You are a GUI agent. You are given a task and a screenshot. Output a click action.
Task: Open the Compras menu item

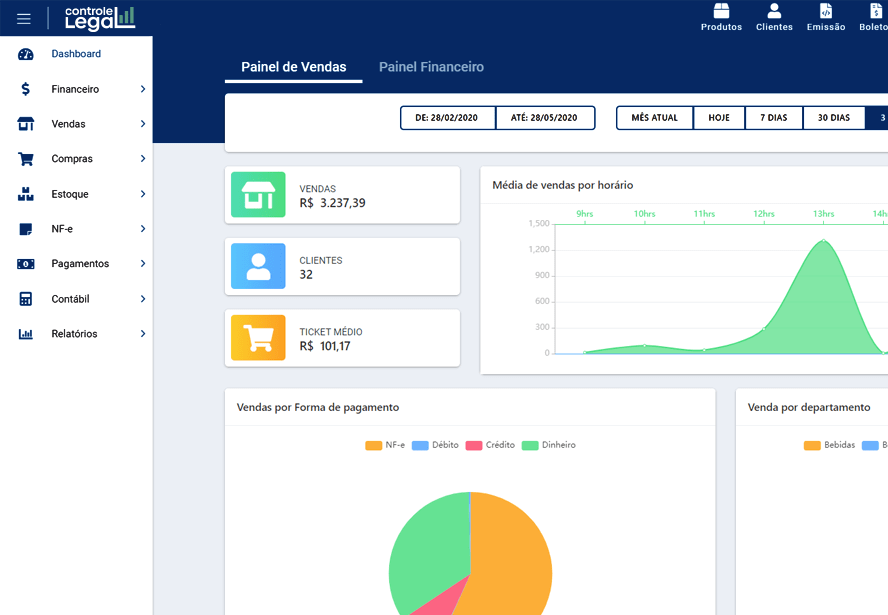tap(76, 159)
